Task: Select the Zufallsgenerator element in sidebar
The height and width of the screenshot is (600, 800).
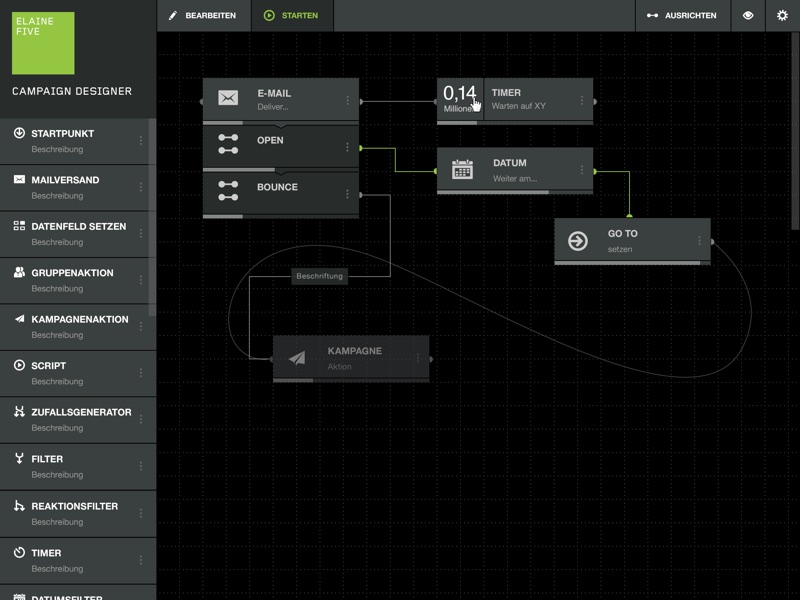Action: [x=78, y=419]
